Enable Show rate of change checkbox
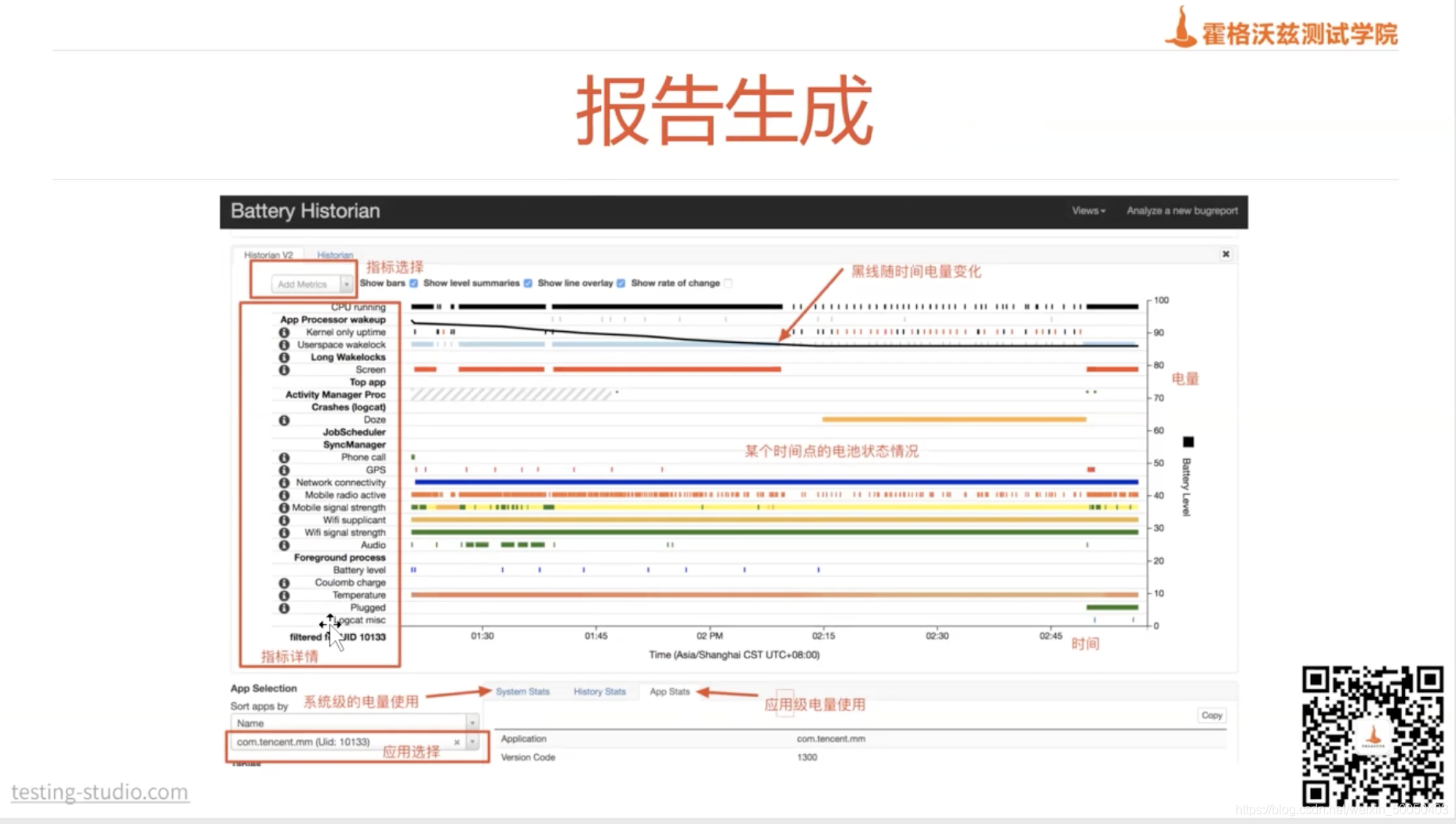The width and height of the screenshot is (1456, 824). pyautogui.click(x=728, y=283)
